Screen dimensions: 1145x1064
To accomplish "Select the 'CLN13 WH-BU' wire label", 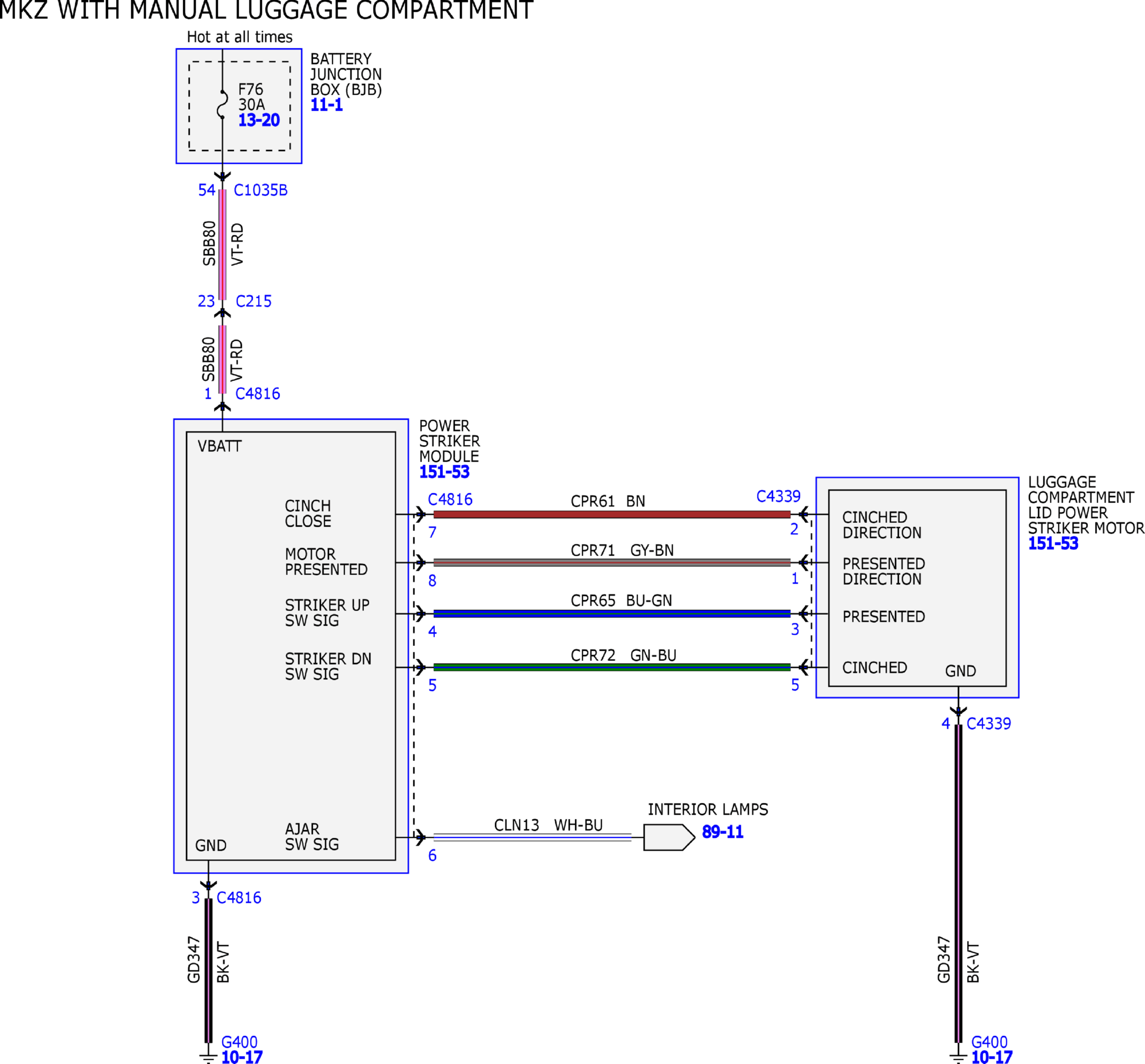I will 548,825.
